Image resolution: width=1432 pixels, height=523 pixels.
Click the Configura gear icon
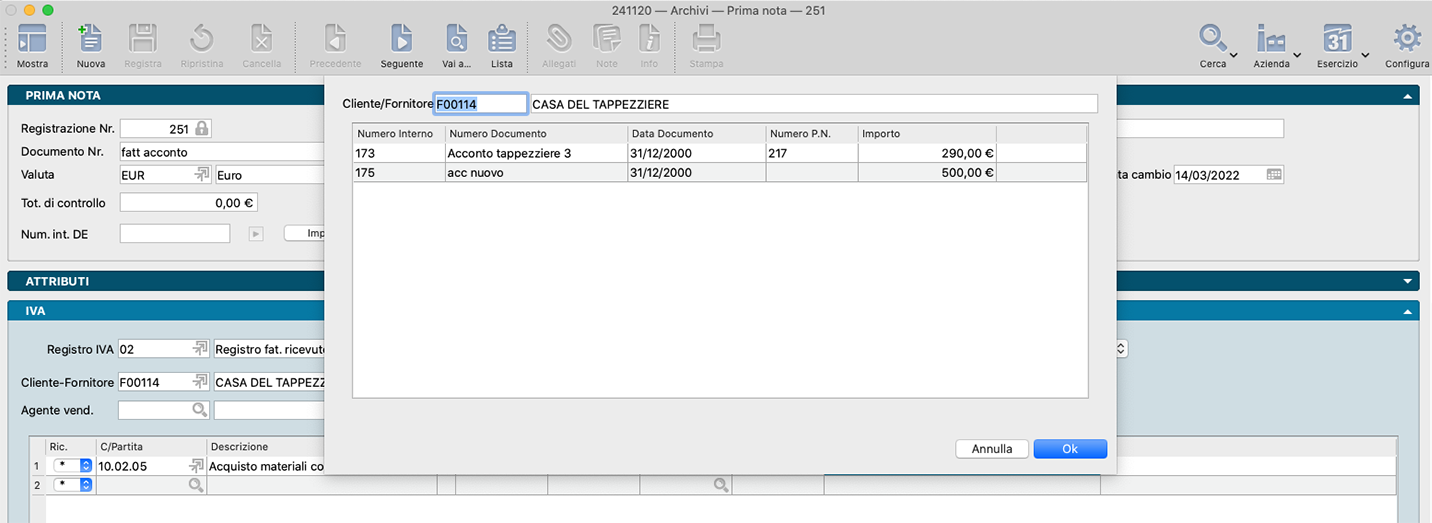[x=1407, y=41]
